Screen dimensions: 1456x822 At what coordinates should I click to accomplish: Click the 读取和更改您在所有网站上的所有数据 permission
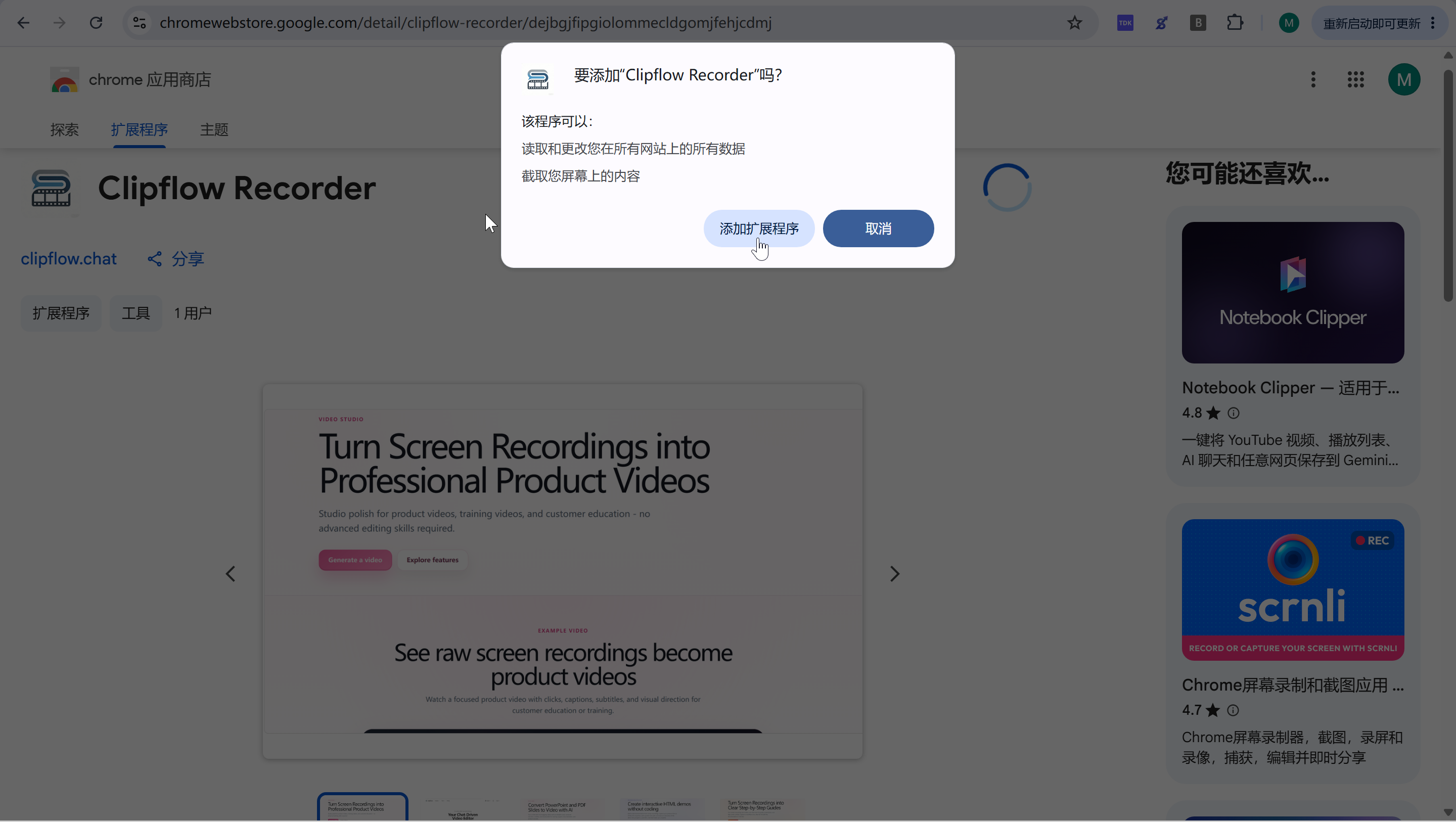(x=633, y=149)
